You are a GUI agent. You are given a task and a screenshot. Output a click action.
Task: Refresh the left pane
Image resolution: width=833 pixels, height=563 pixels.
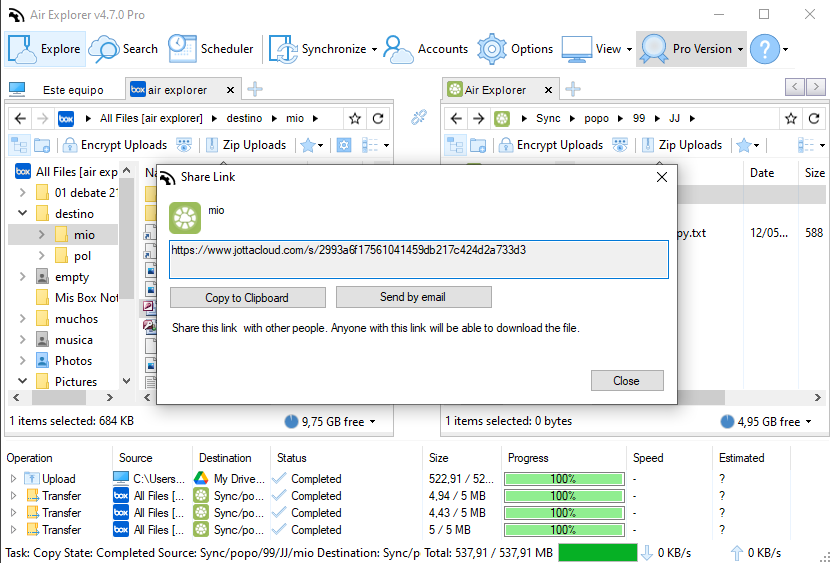(378, 118)
